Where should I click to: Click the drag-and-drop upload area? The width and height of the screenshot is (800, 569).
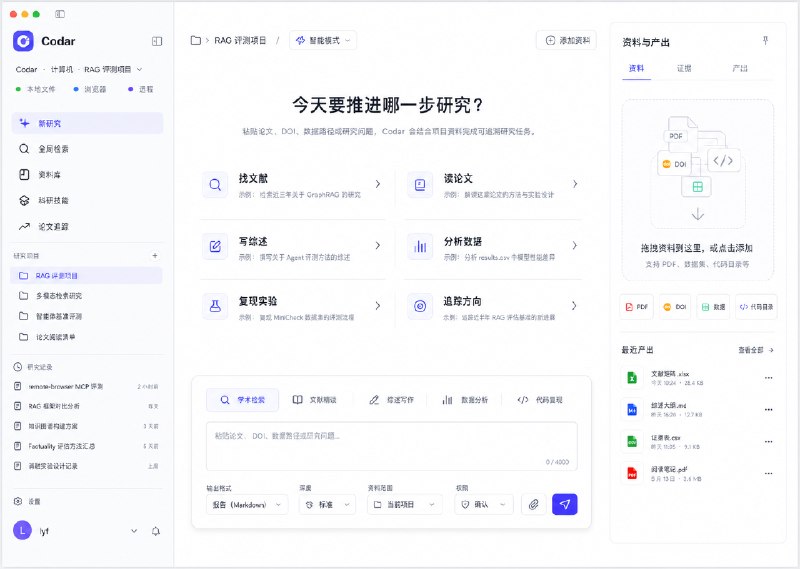(698, 190)
